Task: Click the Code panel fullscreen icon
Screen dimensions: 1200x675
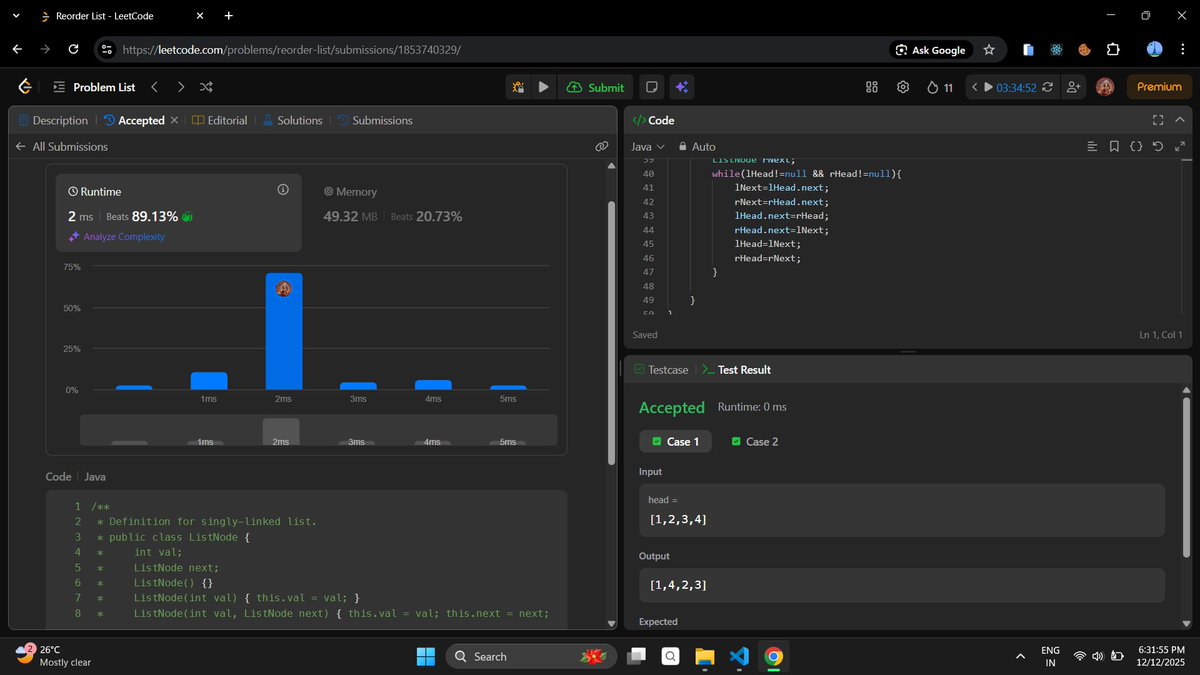Action: (1158, 120)
